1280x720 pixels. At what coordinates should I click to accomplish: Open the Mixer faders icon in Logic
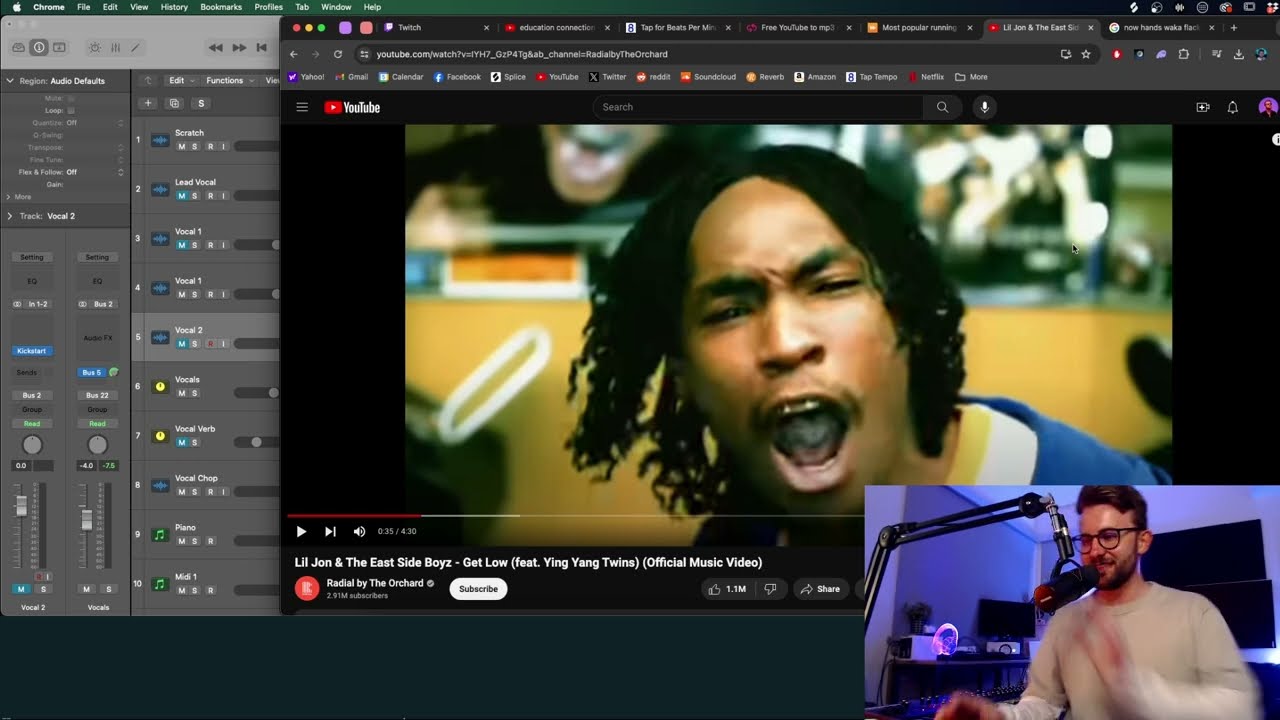(115, 47)
